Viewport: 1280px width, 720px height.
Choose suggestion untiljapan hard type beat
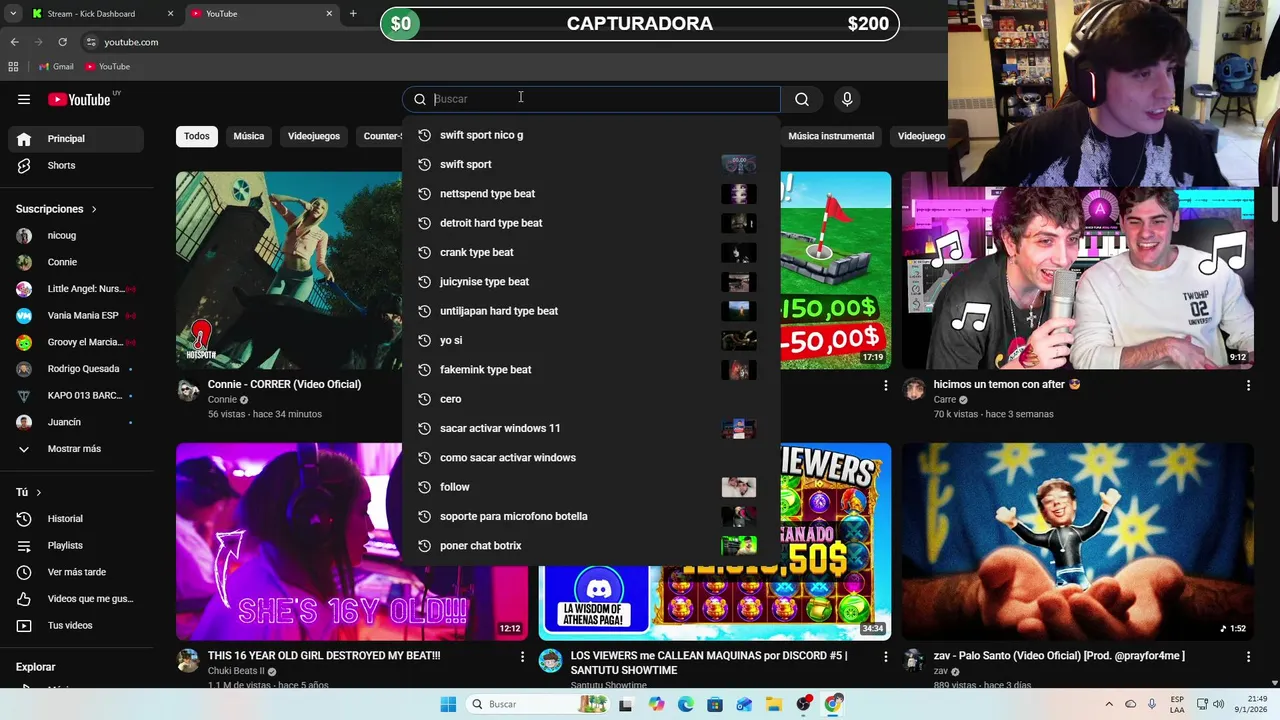point(590,311)
